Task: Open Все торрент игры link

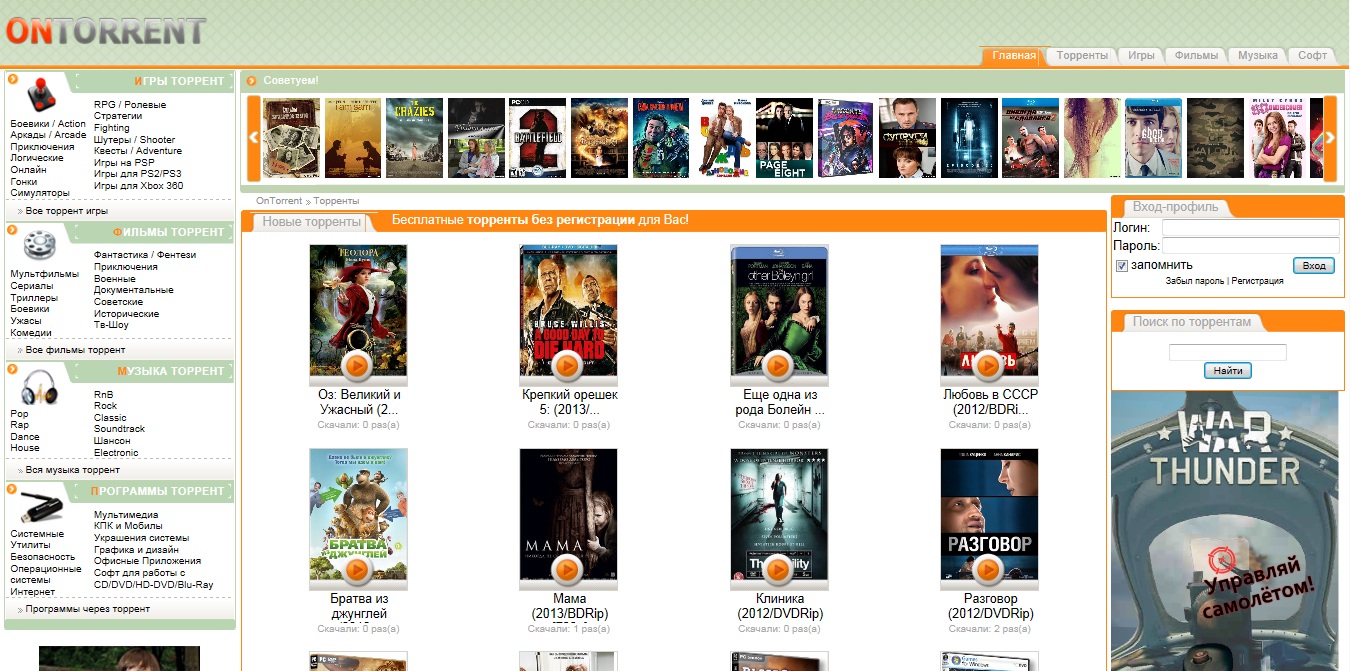Action: click(x=67, y=211)
